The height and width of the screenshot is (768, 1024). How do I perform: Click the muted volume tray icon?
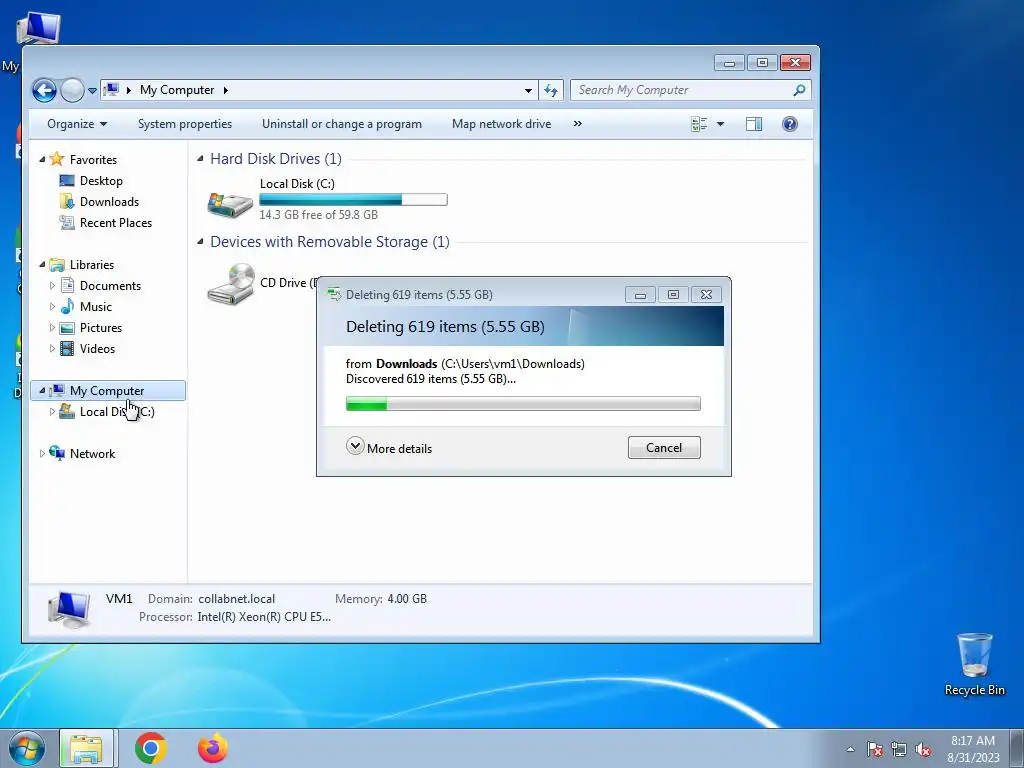(x=923, y=749)
